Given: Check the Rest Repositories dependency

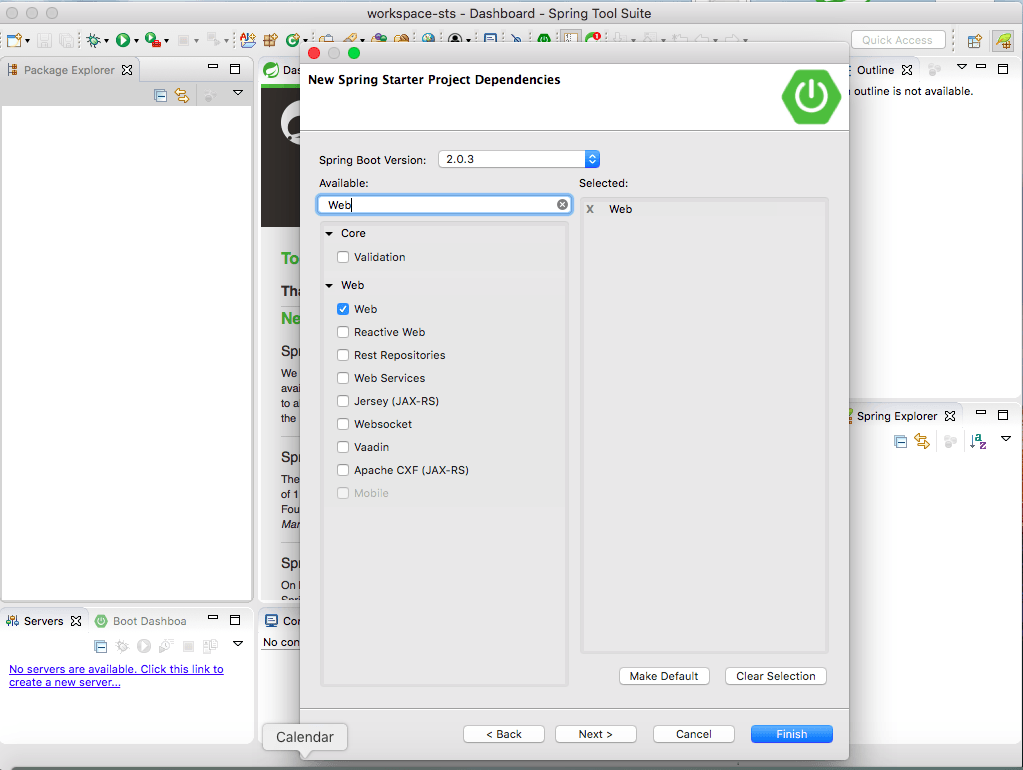Looking at the screenshot, I should pos(343,355).
